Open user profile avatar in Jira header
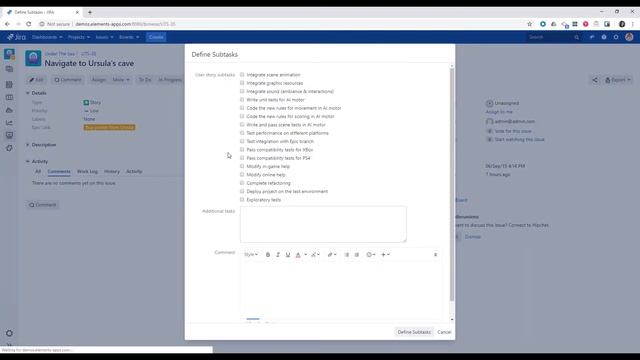This screenshot has height=360, width=640. [629, 37]
